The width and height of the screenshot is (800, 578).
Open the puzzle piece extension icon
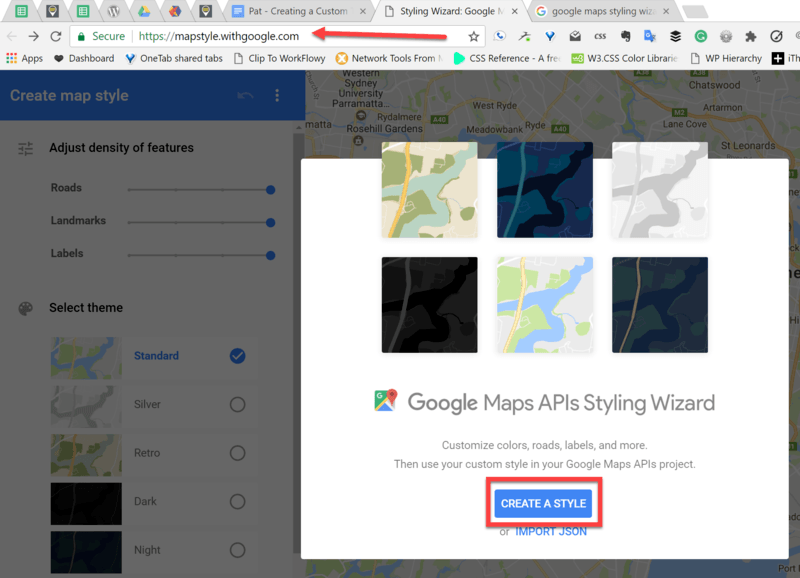[751, 36]
